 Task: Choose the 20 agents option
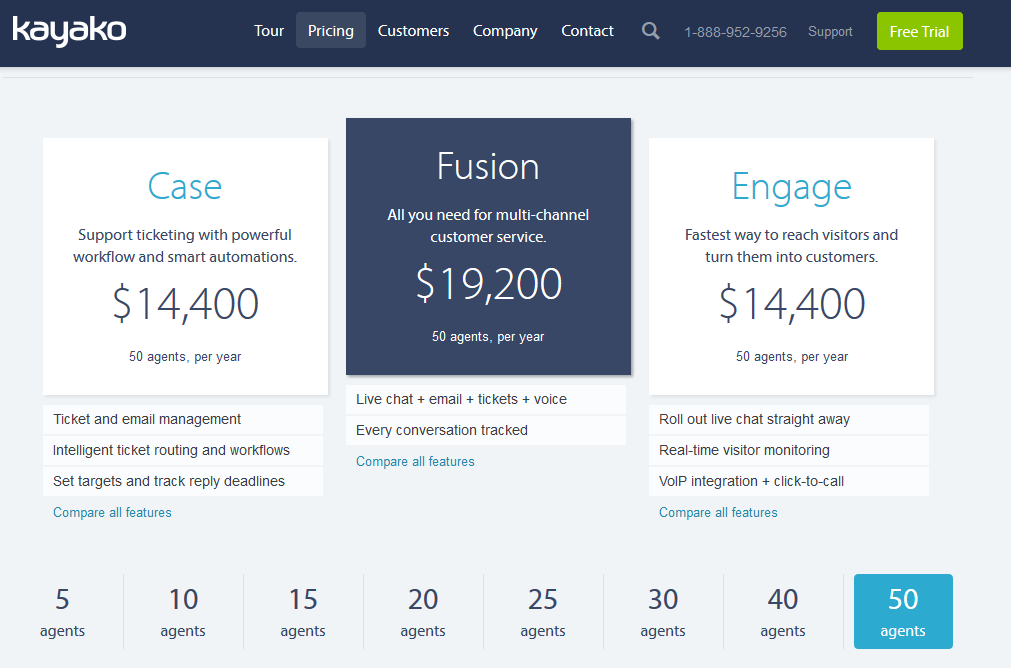coord(423,611)
